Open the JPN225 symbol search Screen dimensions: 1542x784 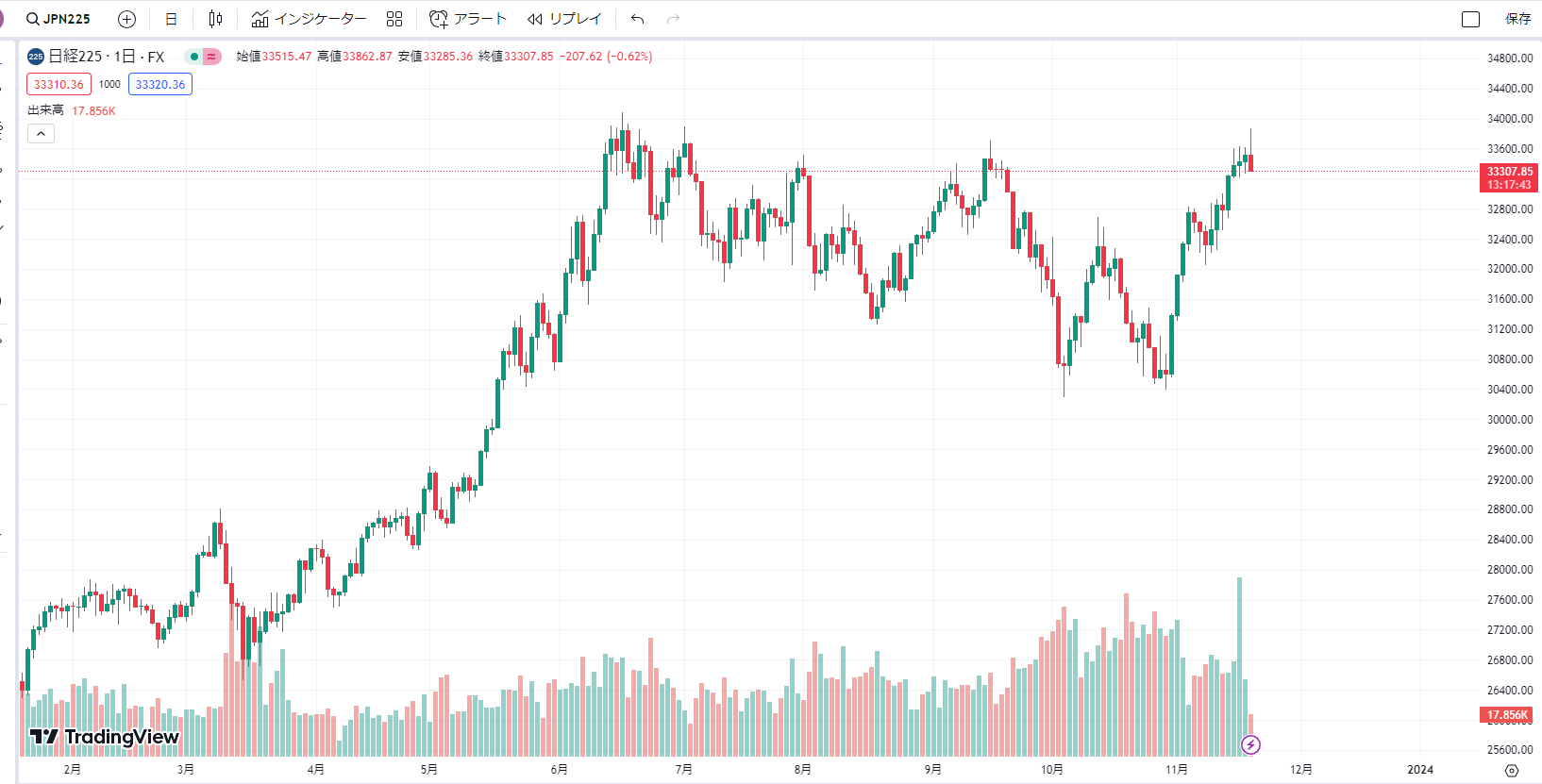pos(59,19)
